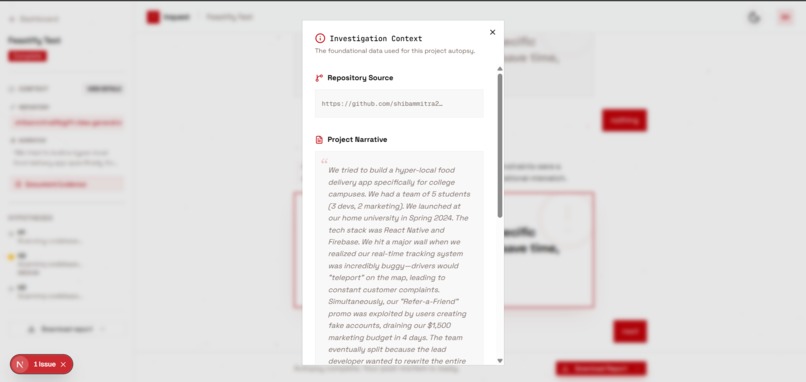Screen dimensions: 806x382
Task: Click the Project Narrative heading
Action: pyautogui.click(x=357, y=140)
